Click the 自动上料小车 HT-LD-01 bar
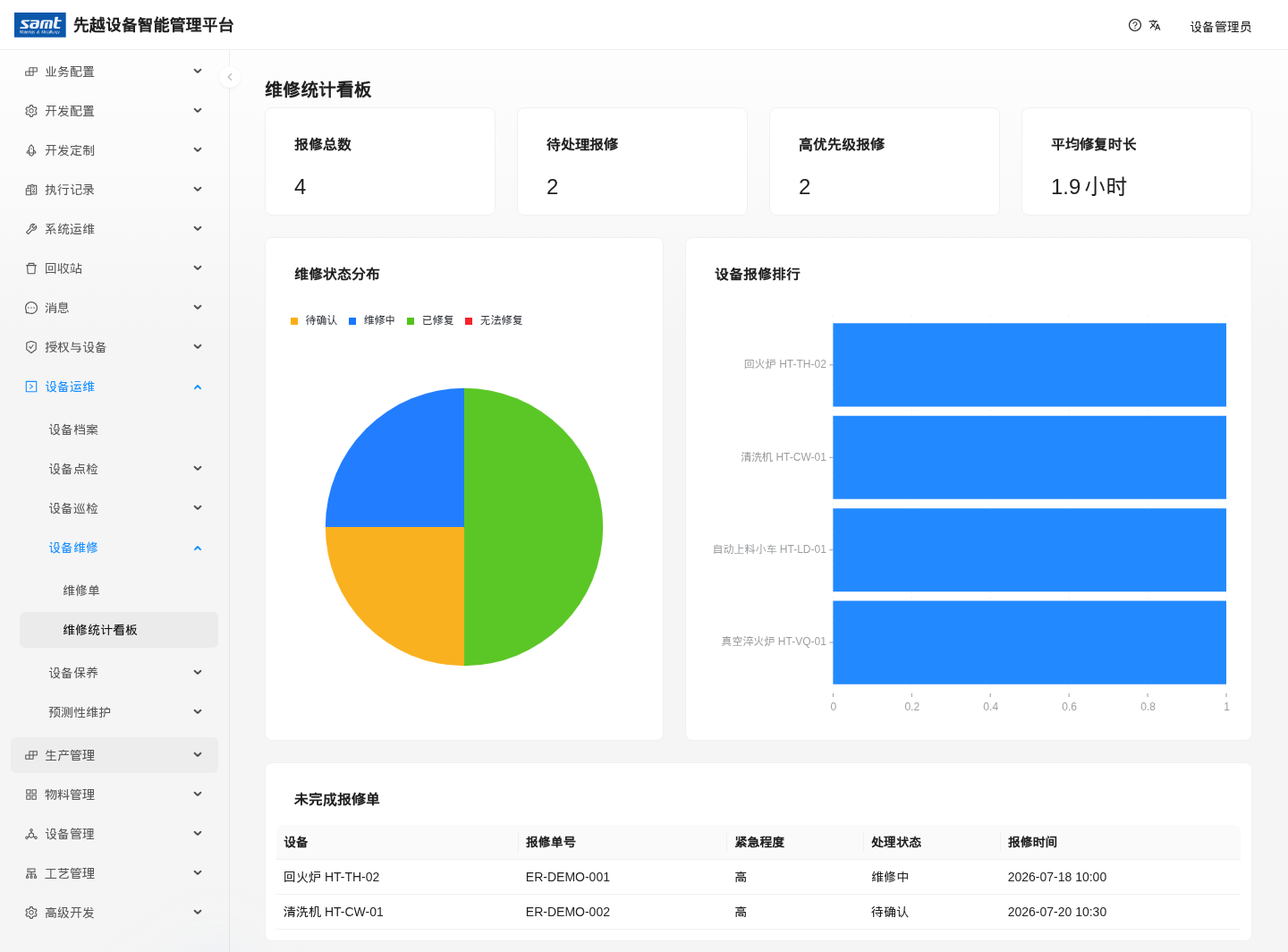The height and width of the screenshot is (952, 1288). click(1030, 549)
